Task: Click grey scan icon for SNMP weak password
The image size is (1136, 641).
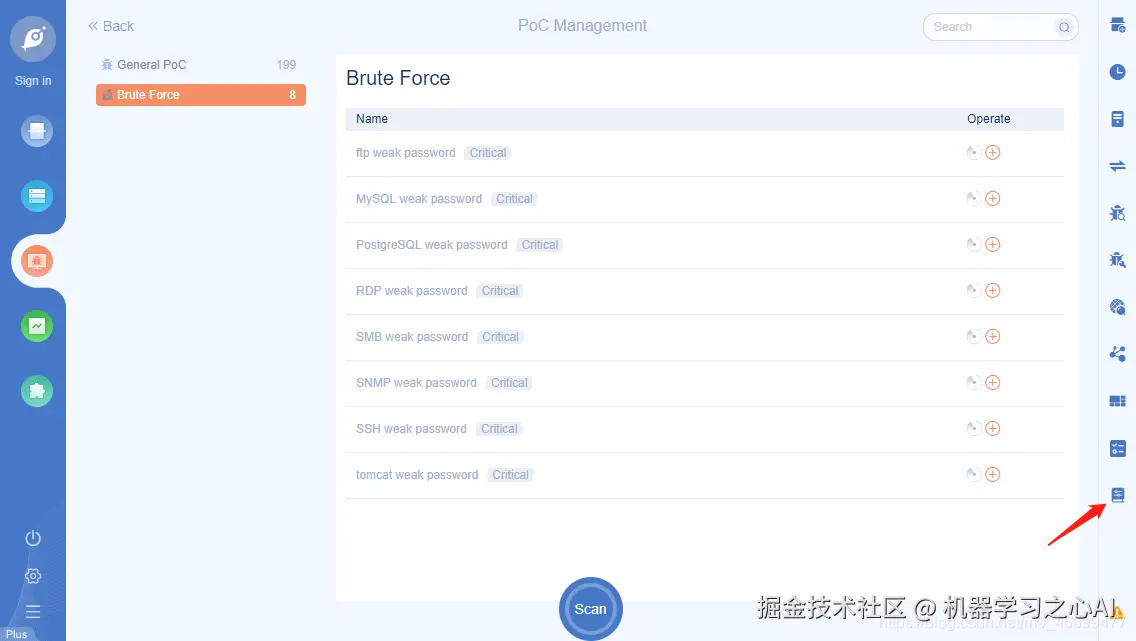Action: point(973,382)
